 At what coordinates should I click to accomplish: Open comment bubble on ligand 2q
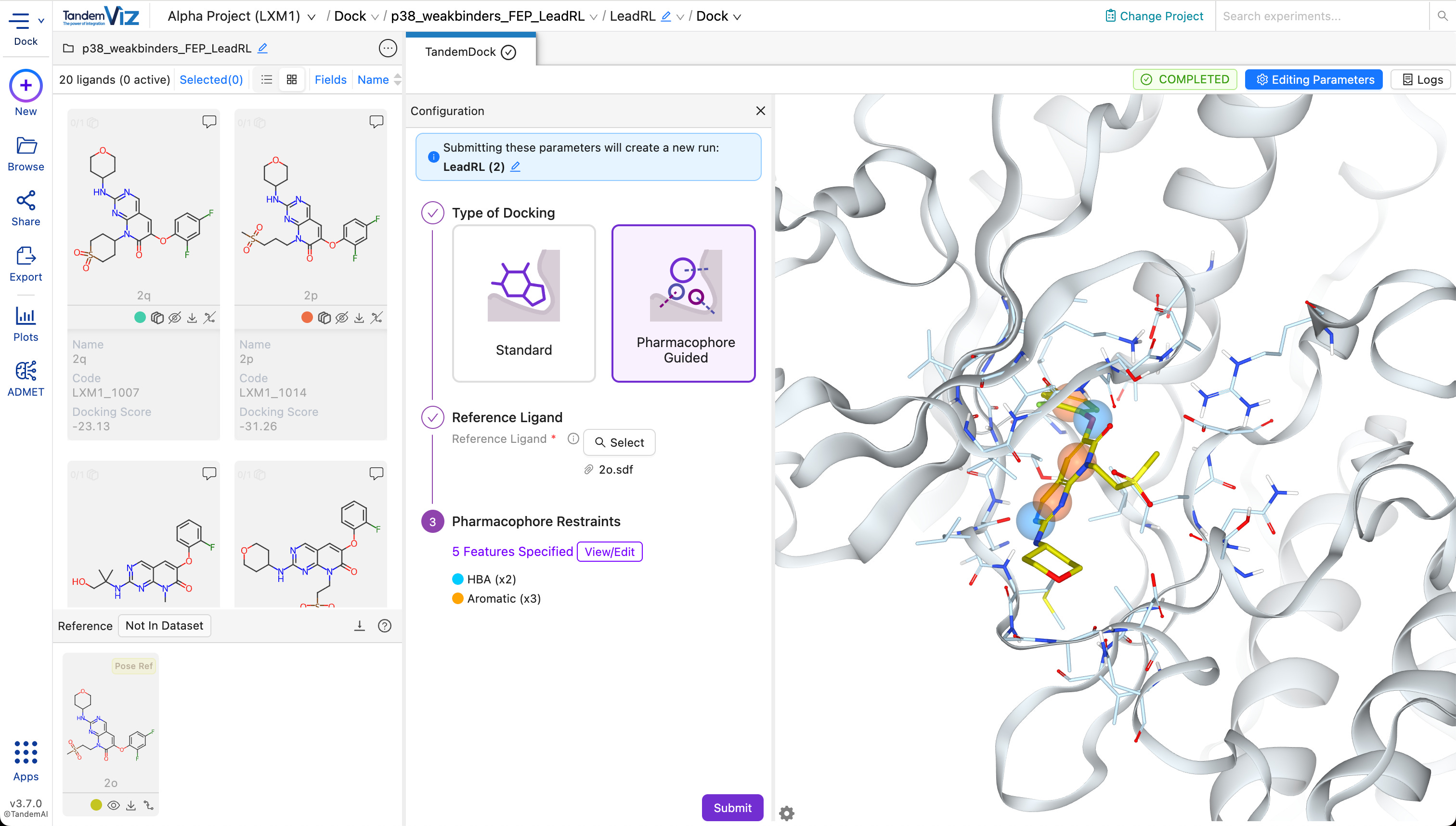pyautogui.click(x=209, y=121)
